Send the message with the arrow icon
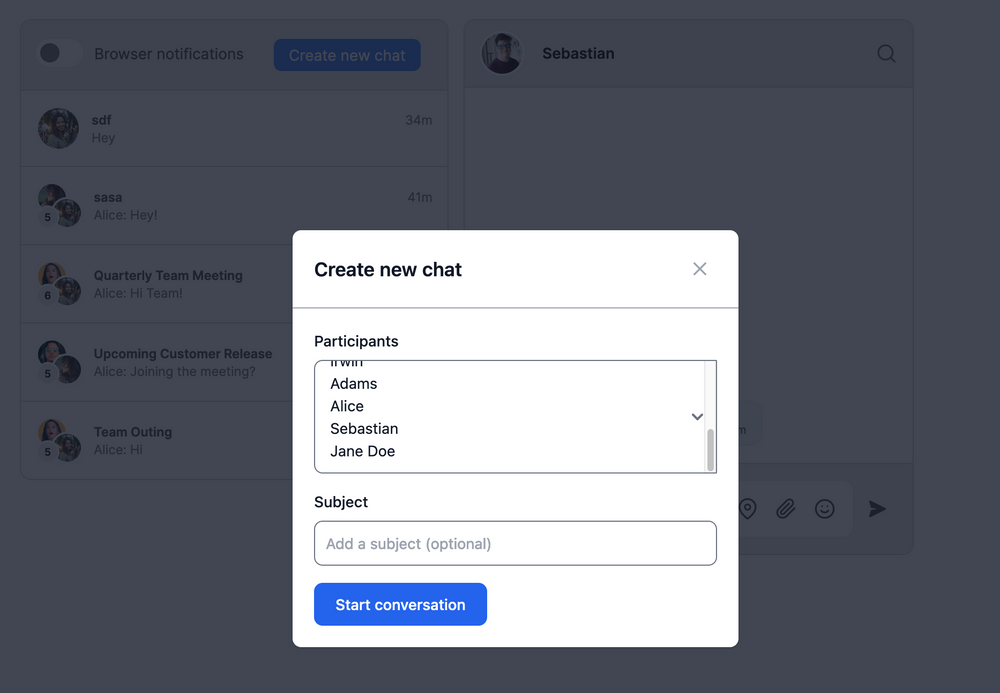The height and width of the screenshot is (693, 1000). point(877,509)
